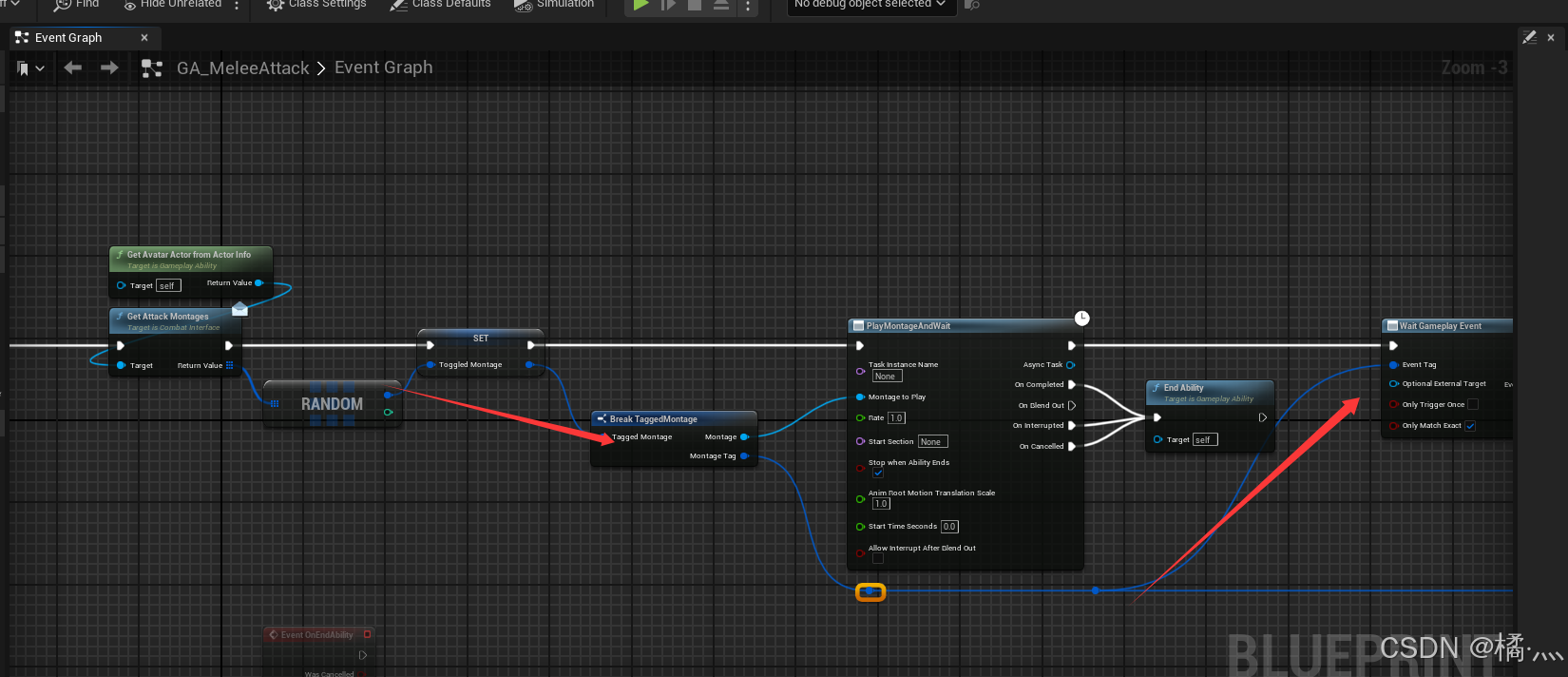
Task: Click the graph icon beside GA_MeleeAttack
Action: click(151, 68)
